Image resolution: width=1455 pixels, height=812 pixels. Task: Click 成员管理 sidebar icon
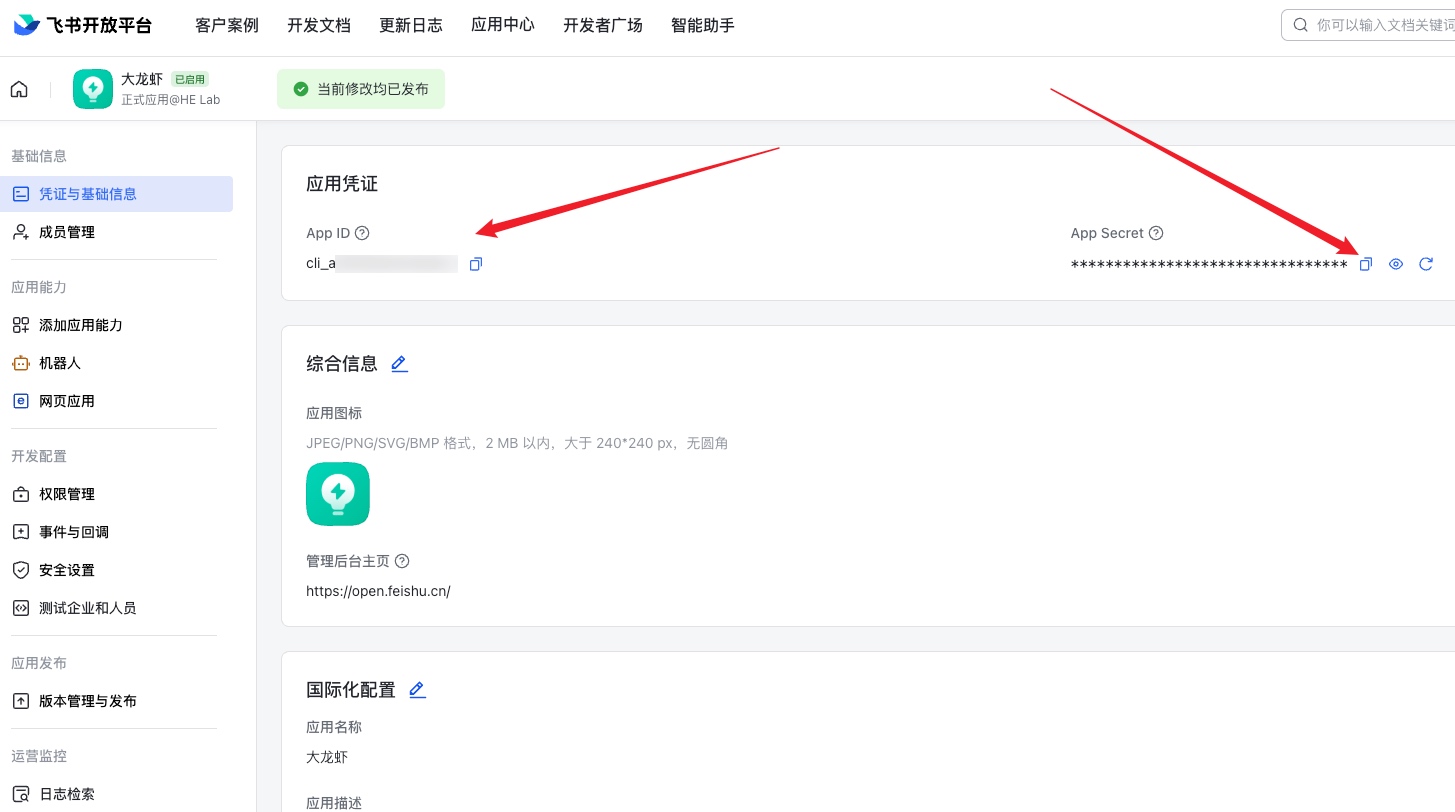[20, 232]
